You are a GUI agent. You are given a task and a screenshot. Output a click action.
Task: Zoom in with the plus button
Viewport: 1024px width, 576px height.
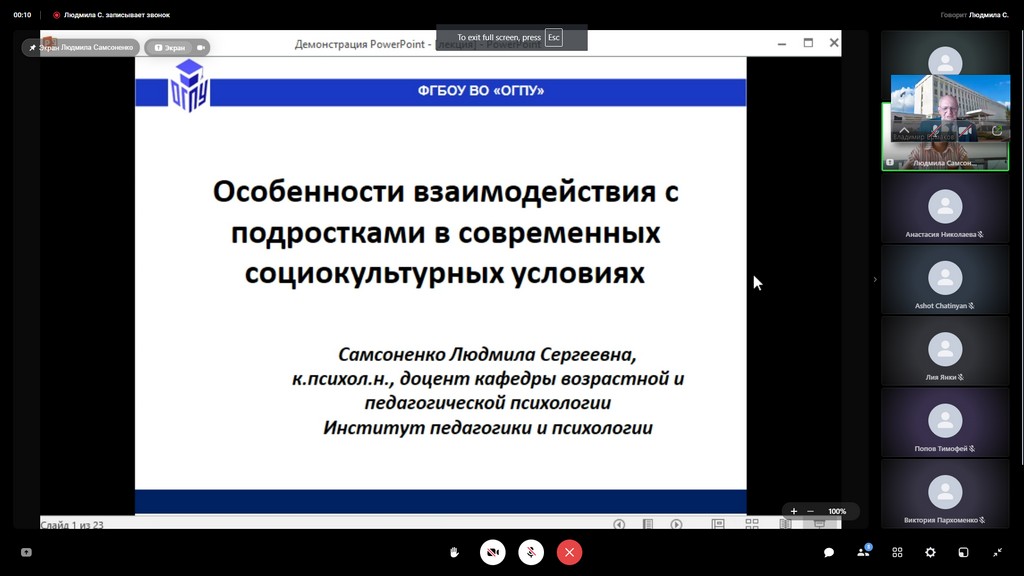click(x=794, y=511)
